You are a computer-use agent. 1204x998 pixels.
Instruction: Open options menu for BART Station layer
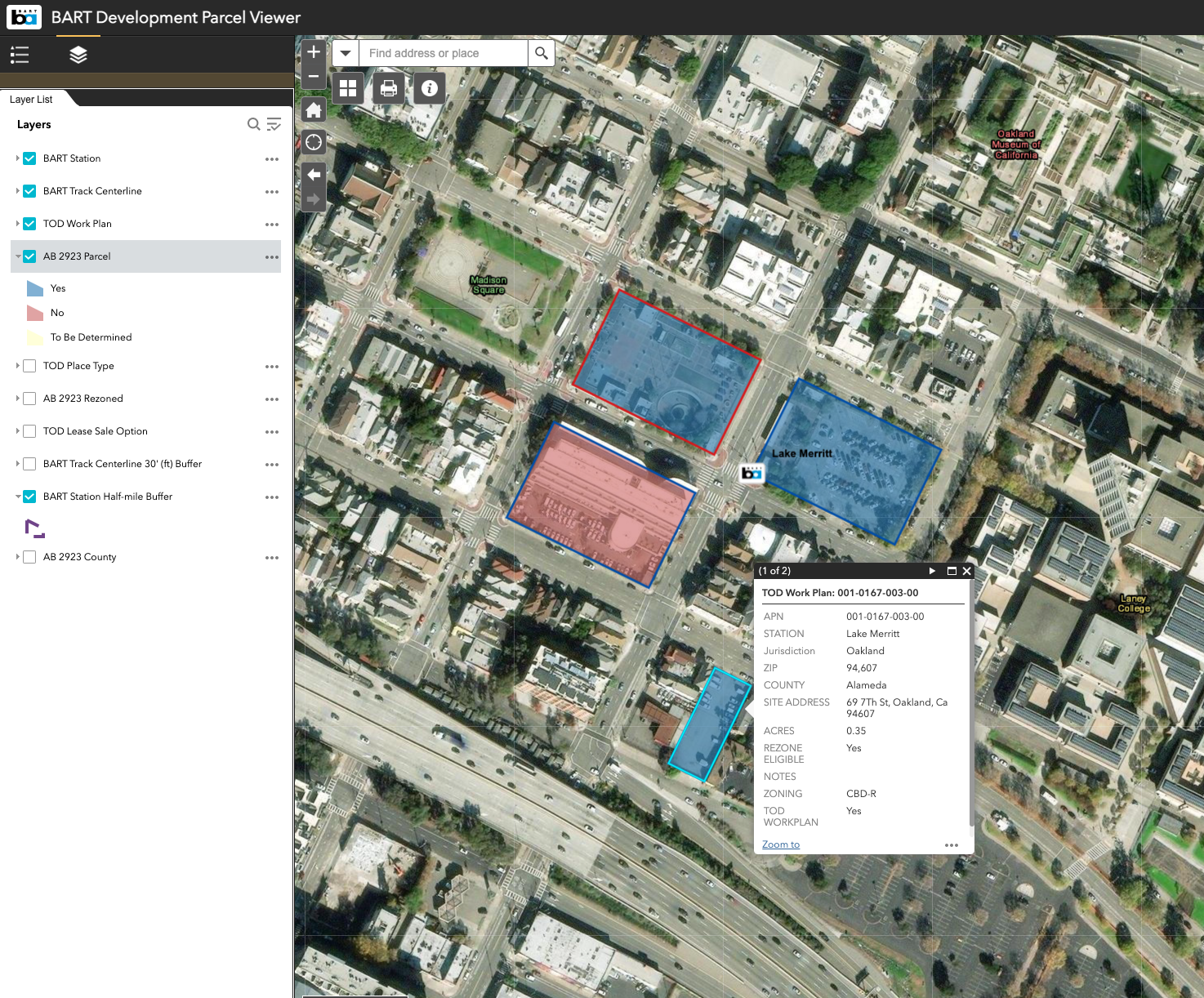click(272, 159)
